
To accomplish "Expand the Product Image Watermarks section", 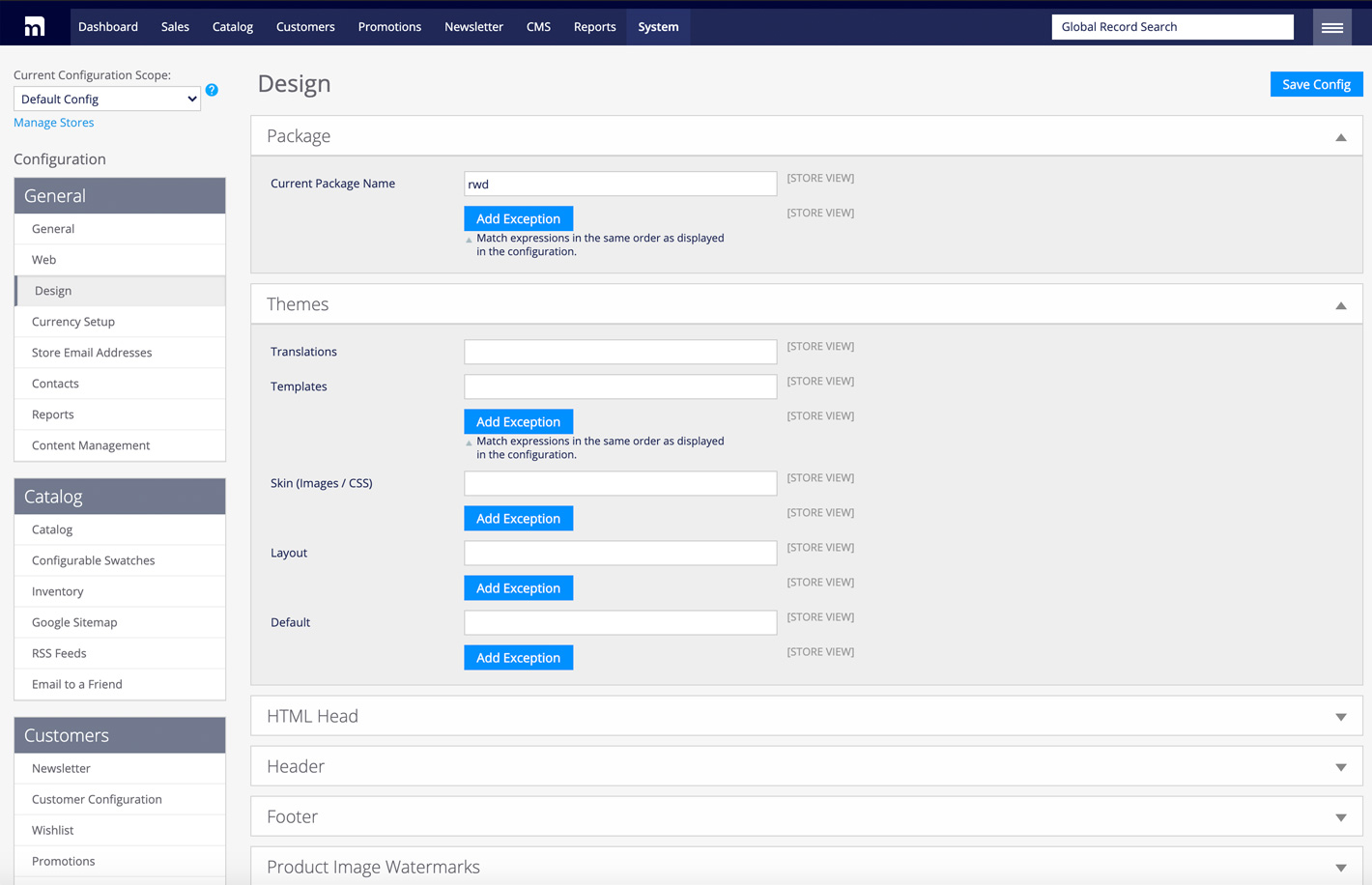I will pyautogui.click(x=1340, y=867).
